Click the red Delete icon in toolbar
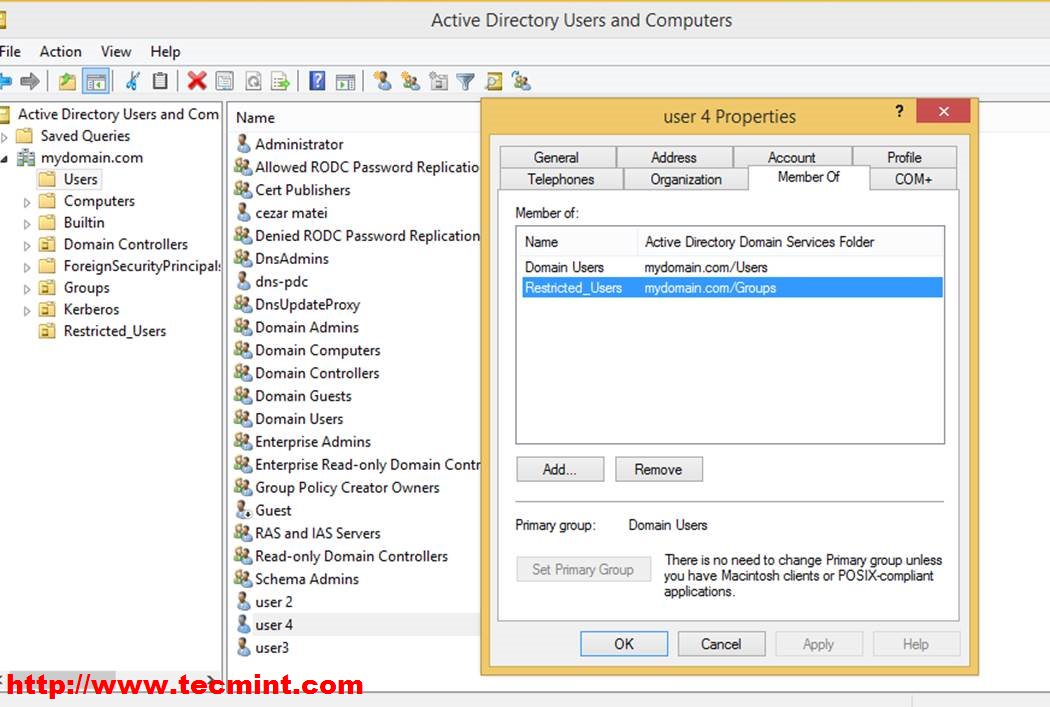 196,81
